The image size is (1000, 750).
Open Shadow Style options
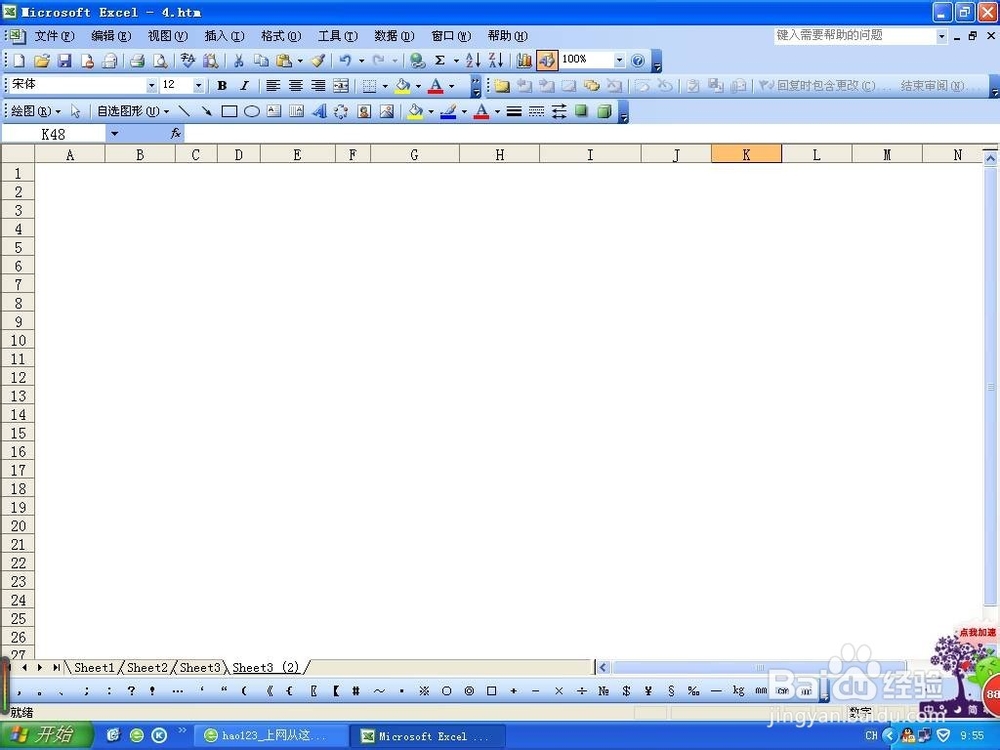[x=582, y=112]
